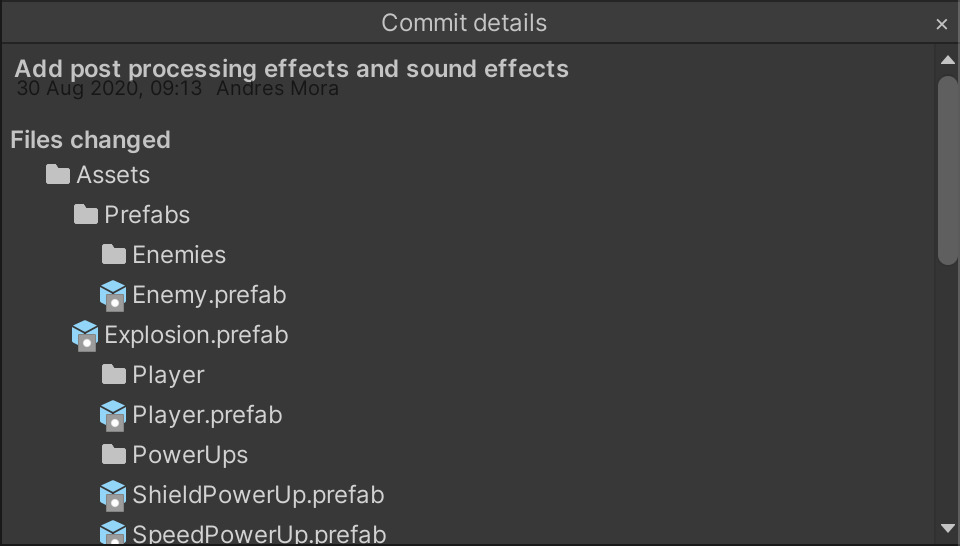
Task: Click the Player.prefab cube icon
Action: pos(113,416)
